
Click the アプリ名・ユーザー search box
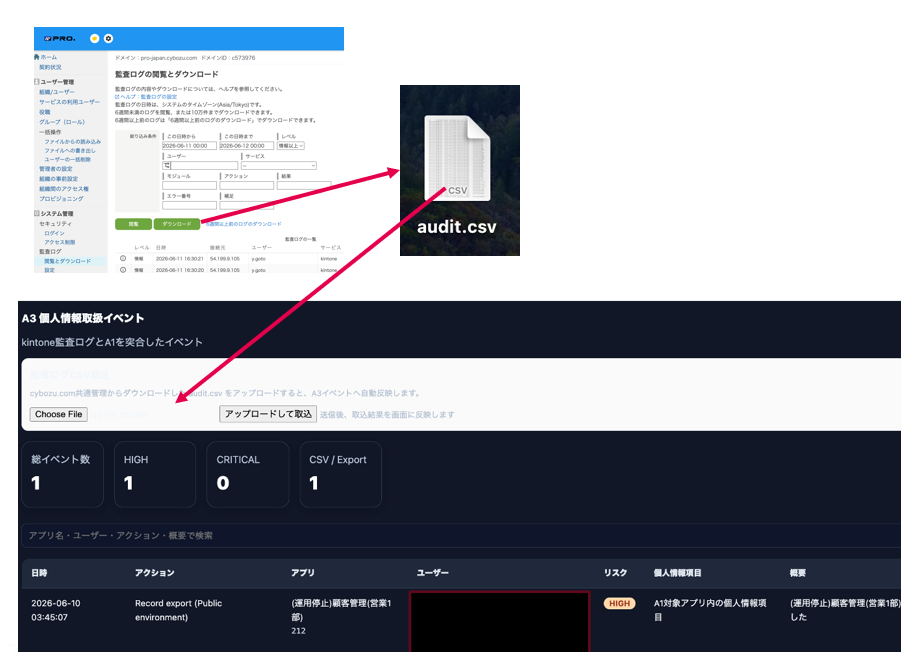click(461, 535)
